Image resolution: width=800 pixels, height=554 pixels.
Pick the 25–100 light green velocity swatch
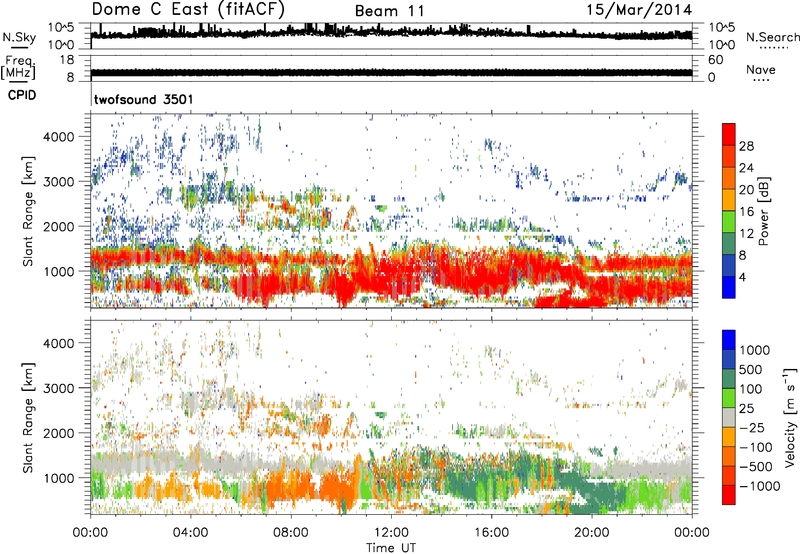(729, 398)
